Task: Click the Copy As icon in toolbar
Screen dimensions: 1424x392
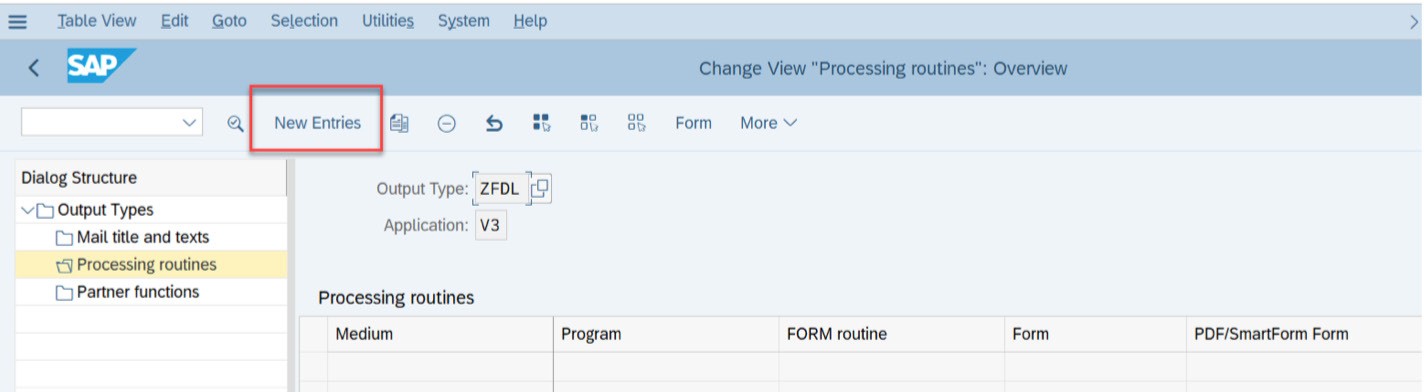Action: (399, 123)
